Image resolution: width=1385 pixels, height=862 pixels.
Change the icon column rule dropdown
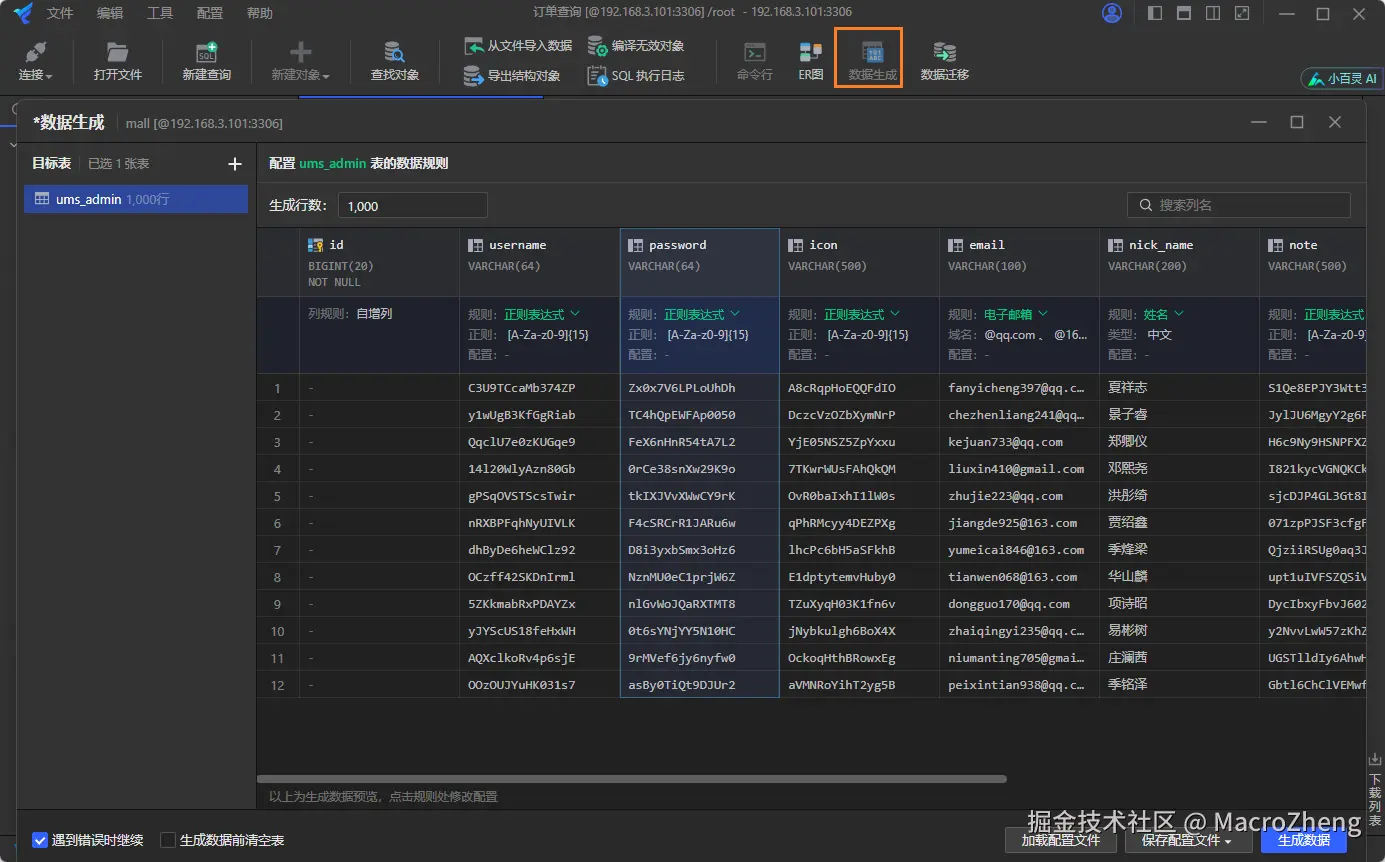[x=862, y=314]
